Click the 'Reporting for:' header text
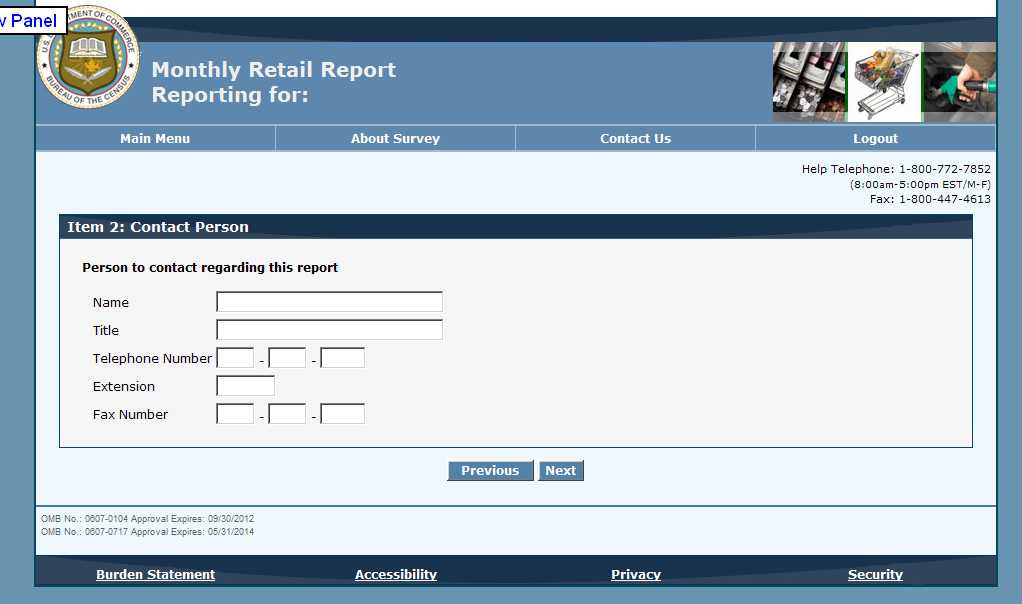1022x604 pixels. point(230,95)
